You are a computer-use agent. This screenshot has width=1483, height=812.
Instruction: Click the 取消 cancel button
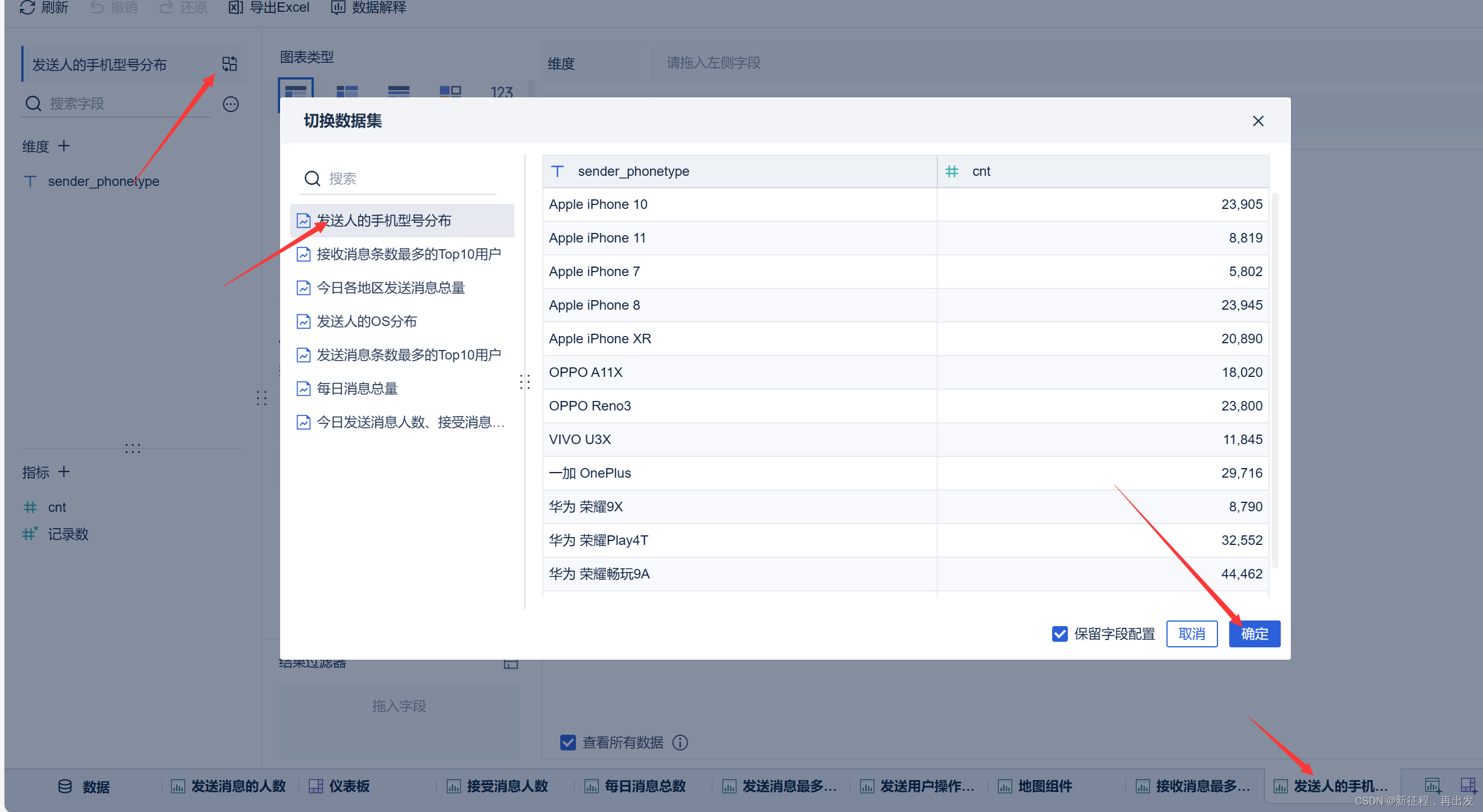pyautogui.click(x=1192, y=633)
